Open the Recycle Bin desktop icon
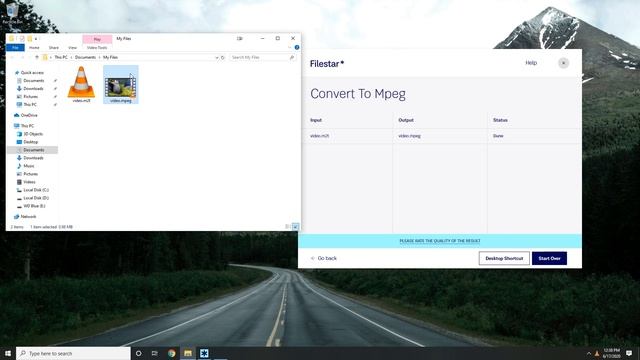Image resolution: width=640 pixels, height=360 pixels. click(x=12, y=13)
